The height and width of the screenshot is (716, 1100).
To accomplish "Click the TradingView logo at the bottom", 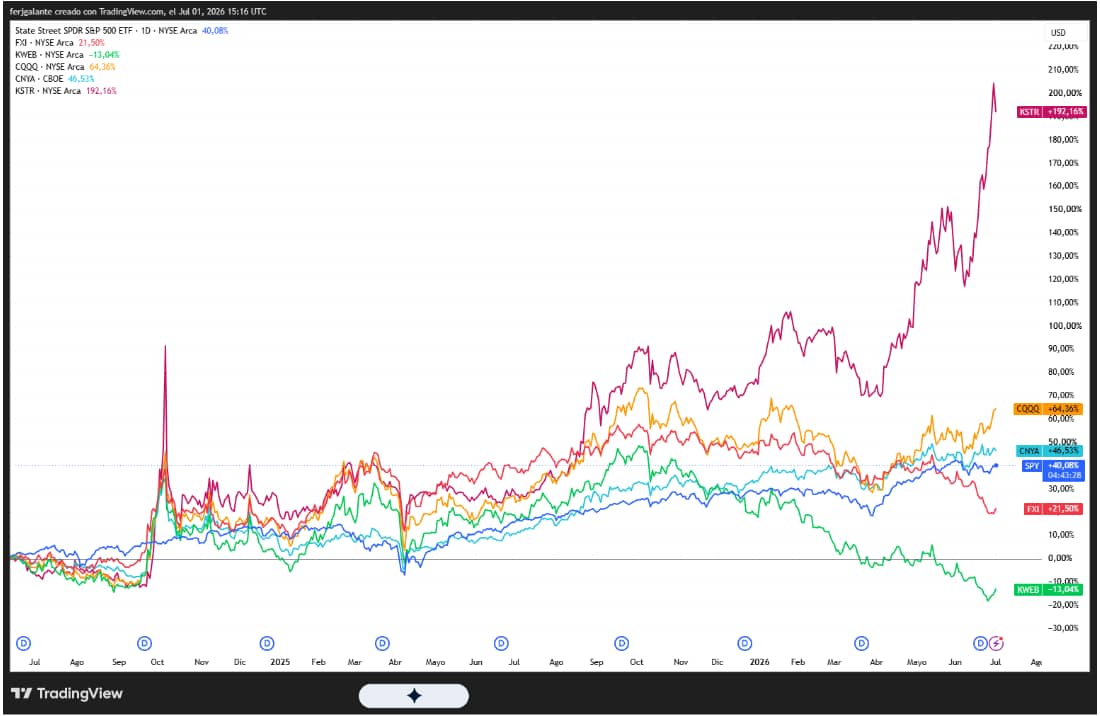I will point(67,694).
